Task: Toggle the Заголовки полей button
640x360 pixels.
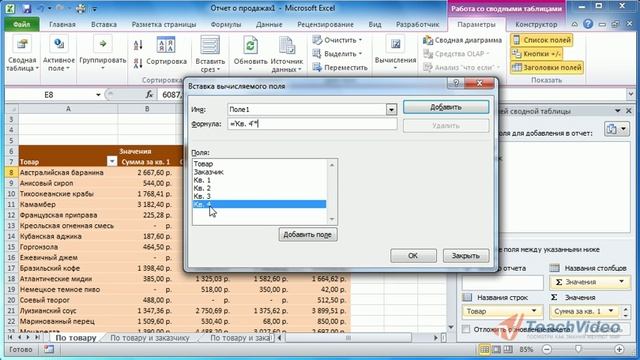Action: 547,67
